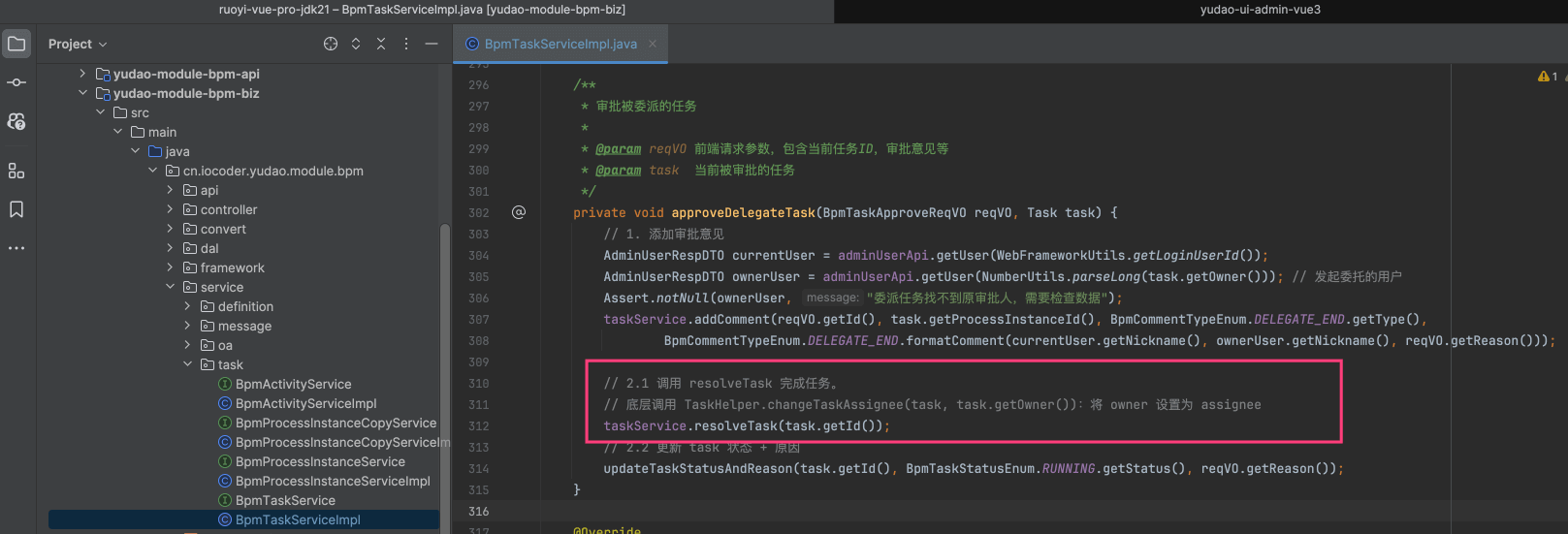The height and width of the screenshot is (534, 1568).
Task: Open the Project view dropdown
Action: [78, 44]
